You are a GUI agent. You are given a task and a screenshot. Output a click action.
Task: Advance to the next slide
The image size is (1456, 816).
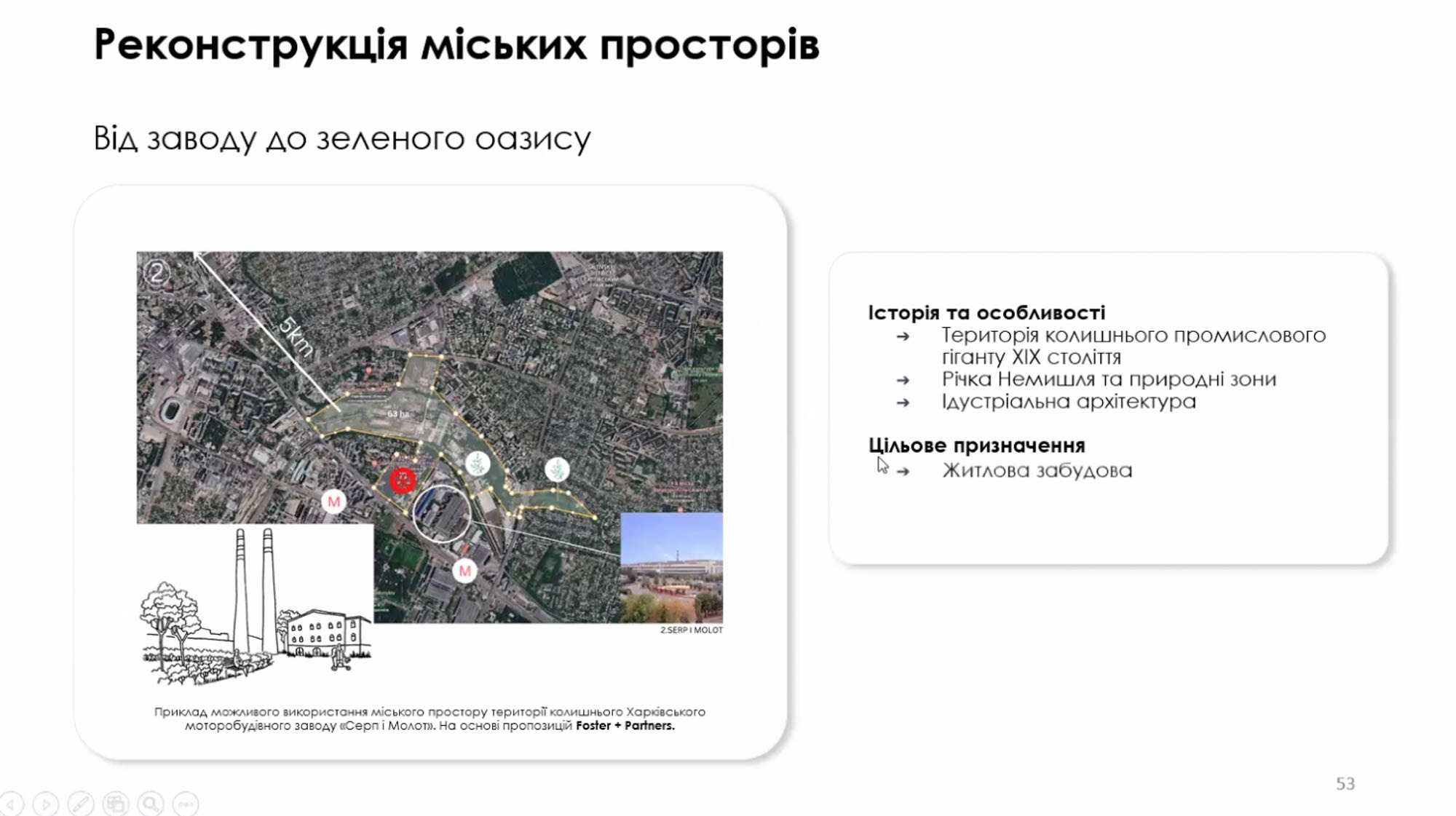point(46,804)
